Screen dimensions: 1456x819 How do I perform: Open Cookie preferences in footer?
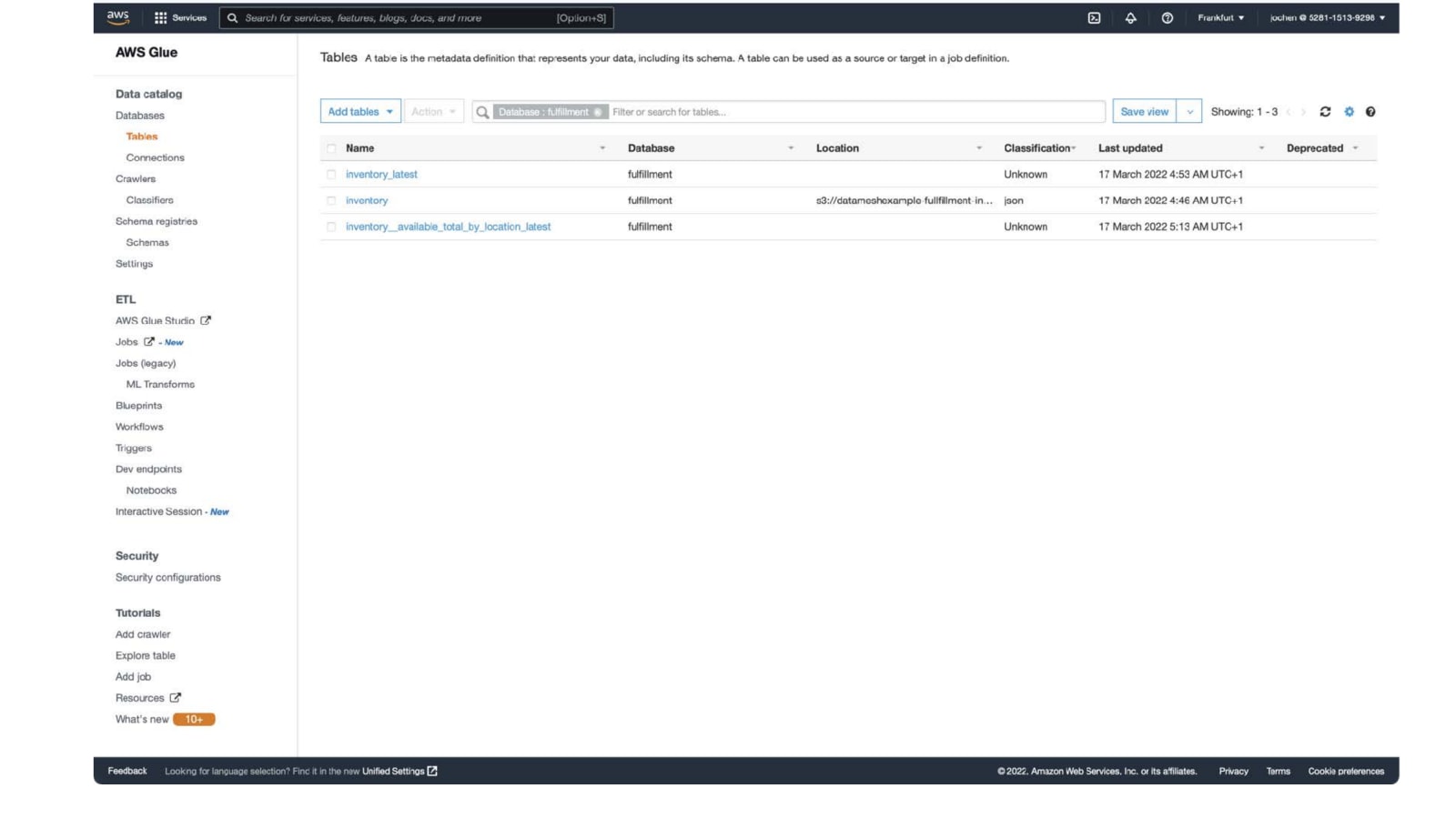[1346, 771]
